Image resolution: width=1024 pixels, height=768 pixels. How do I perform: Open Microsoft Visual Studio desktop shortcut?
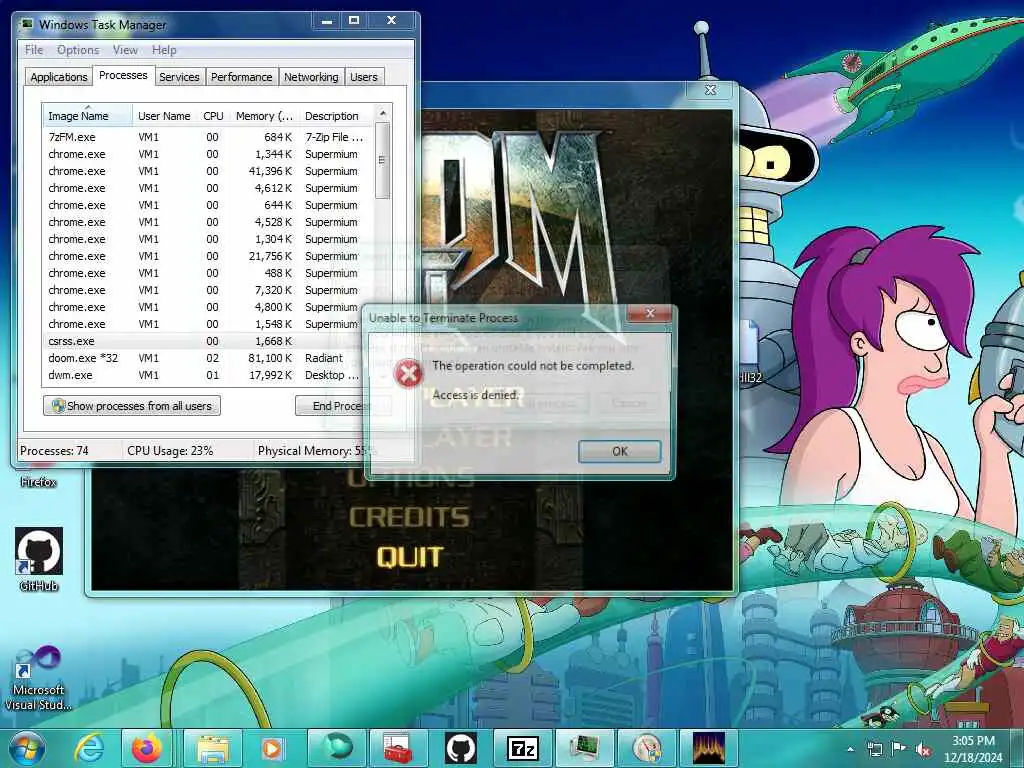pos(39,677)
